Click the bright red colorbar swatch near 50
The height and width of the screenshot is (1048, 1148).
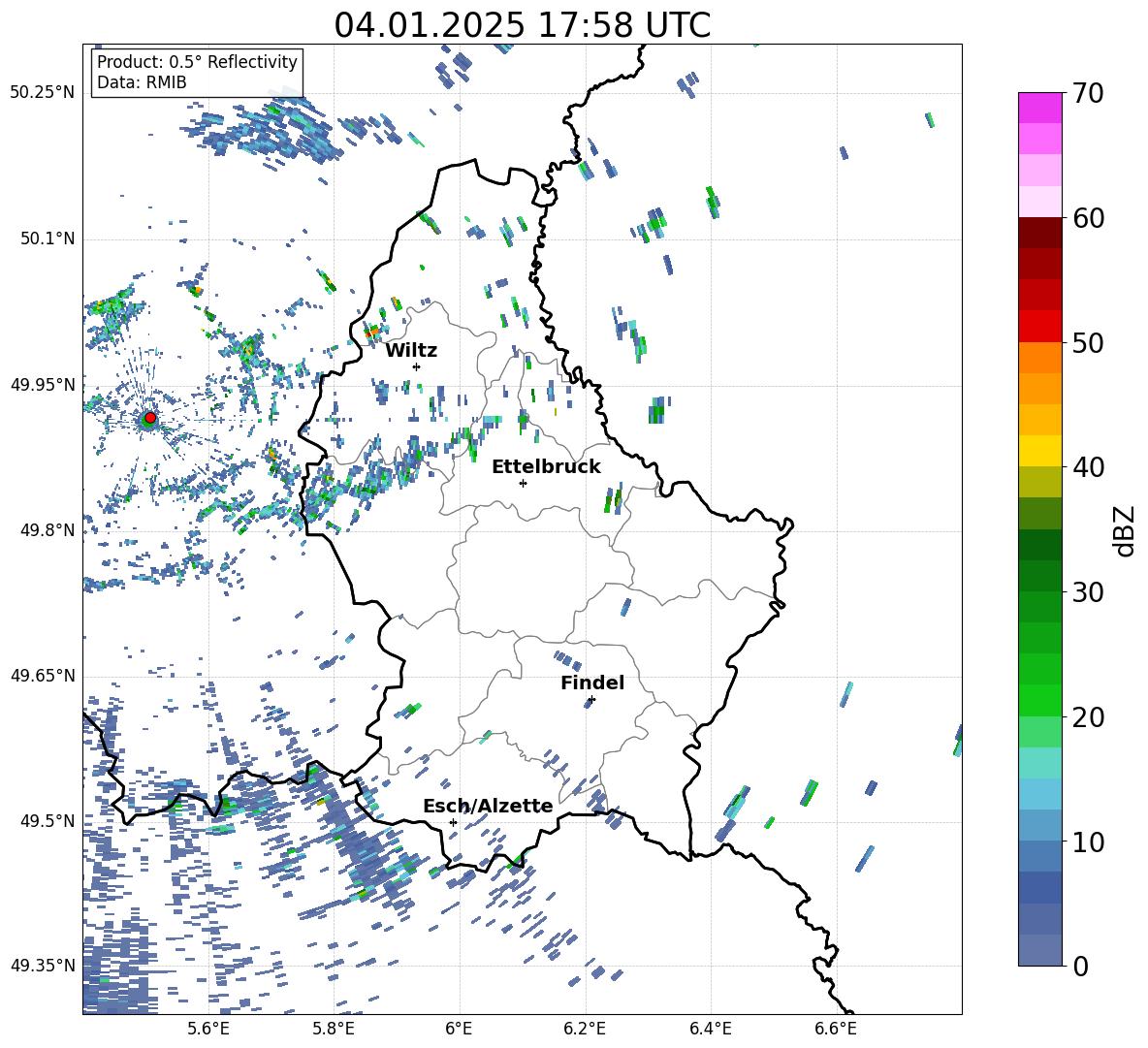coord(1039,327)
